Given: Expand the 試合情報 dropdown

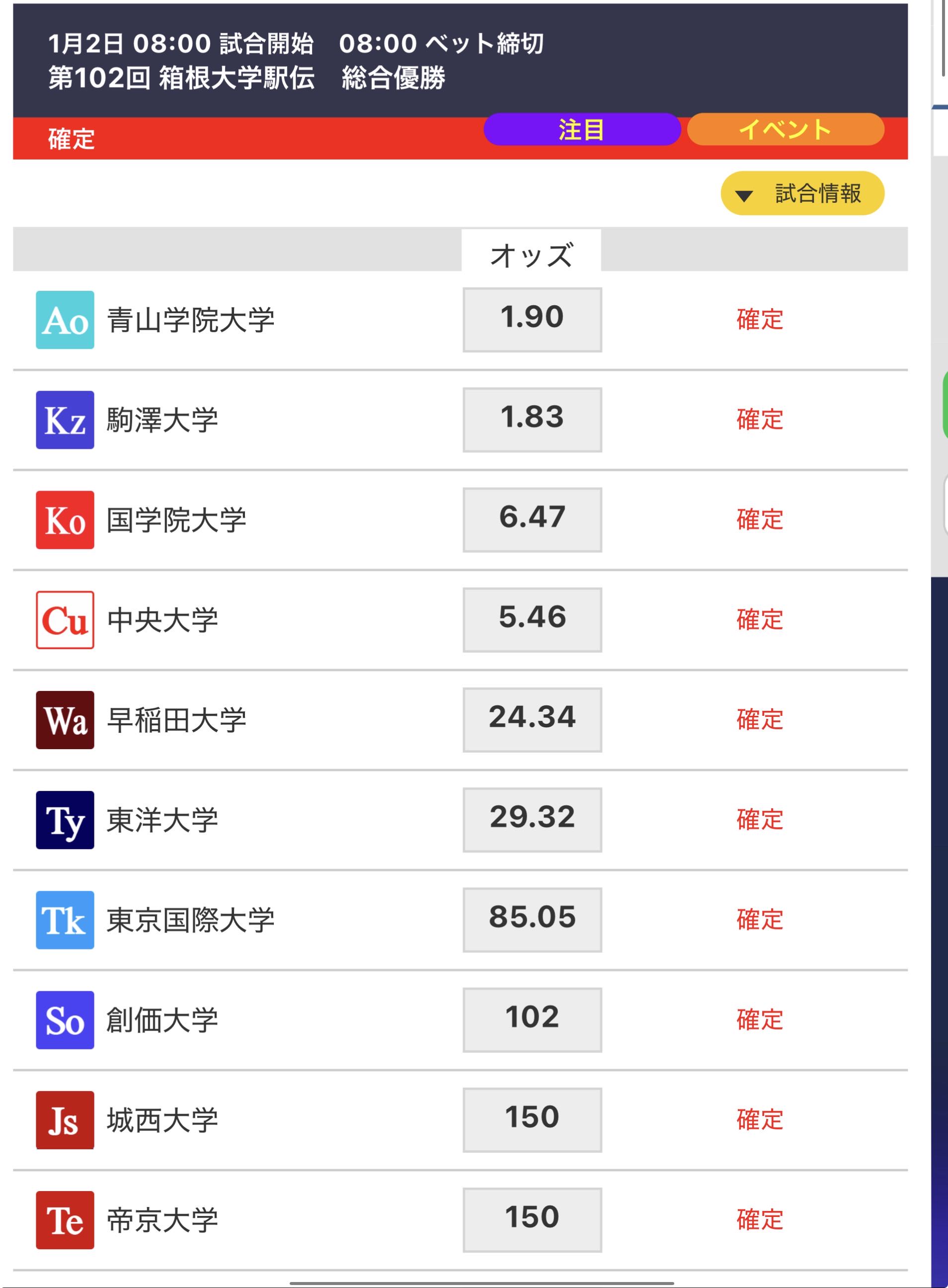Looking at the screenshot, I should click(801, 193).
